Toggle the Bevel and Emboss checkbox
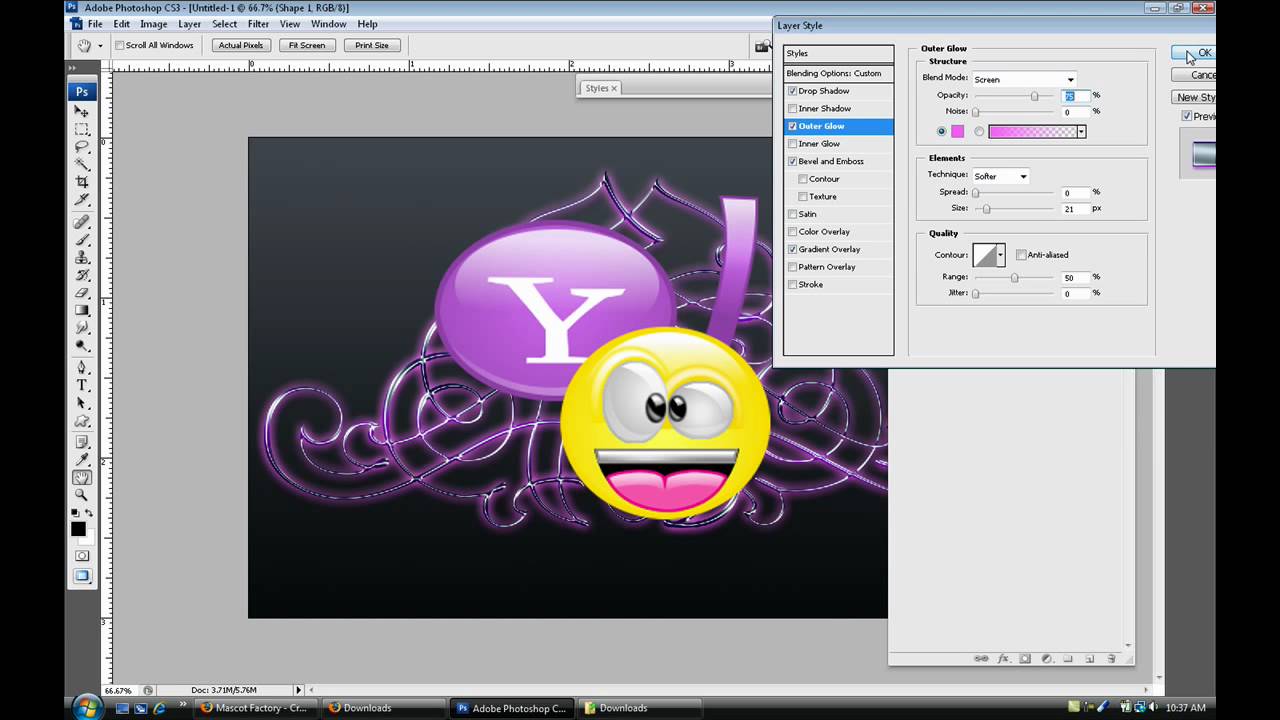Image resolution: width=1280 pixels, height=720 pixels. 793,162
